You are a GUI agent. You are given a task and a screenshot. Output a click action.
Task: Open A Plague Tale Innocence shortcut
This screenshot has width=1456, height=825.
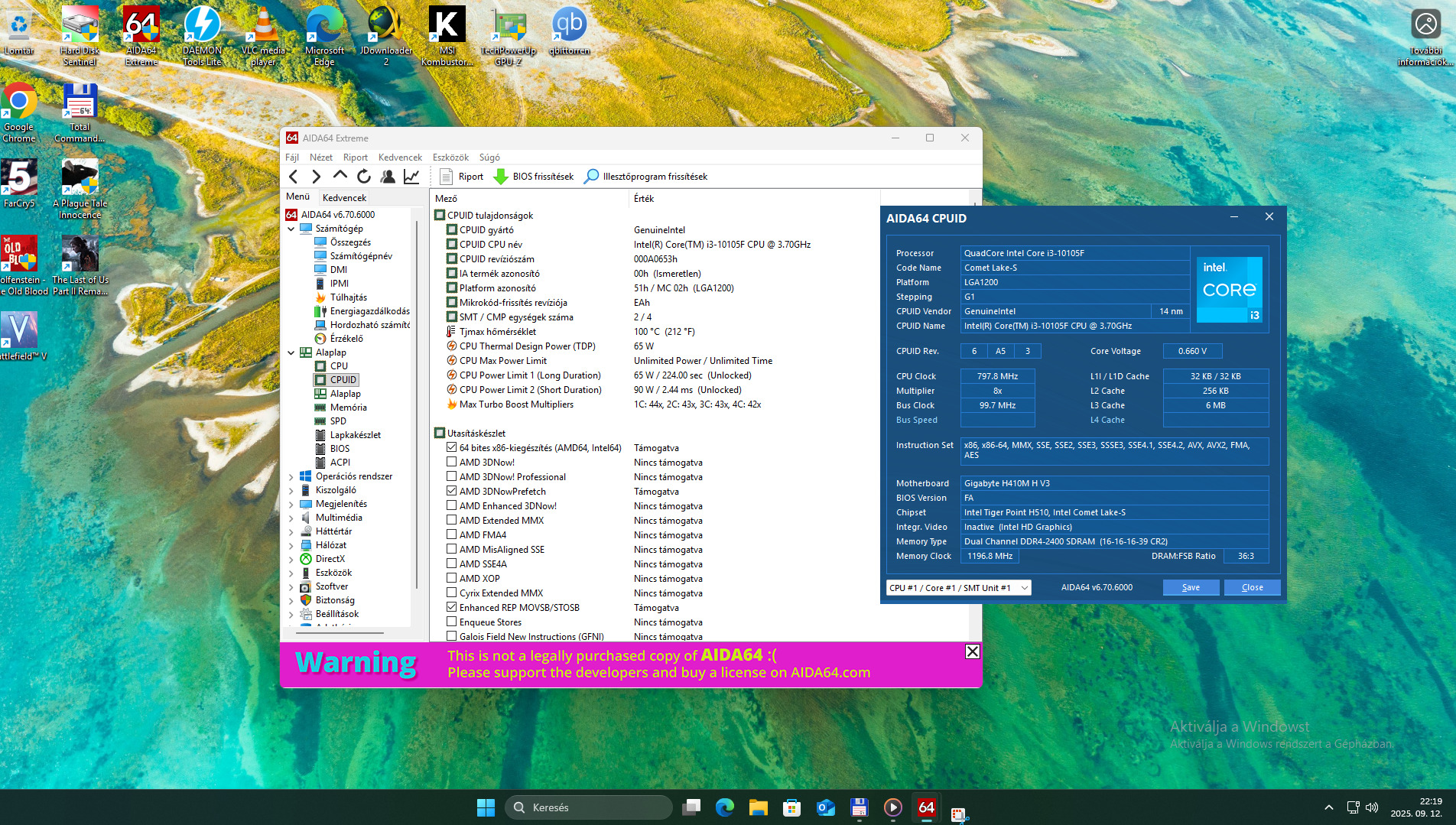click(x=80, y=189)
